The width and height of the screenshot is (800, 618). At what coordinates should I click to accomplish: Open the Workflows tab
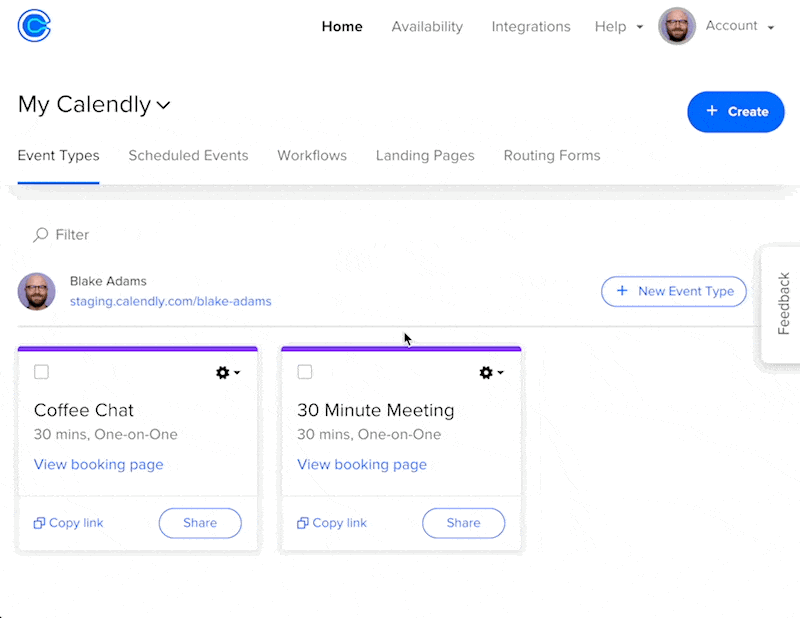(311, 155)
